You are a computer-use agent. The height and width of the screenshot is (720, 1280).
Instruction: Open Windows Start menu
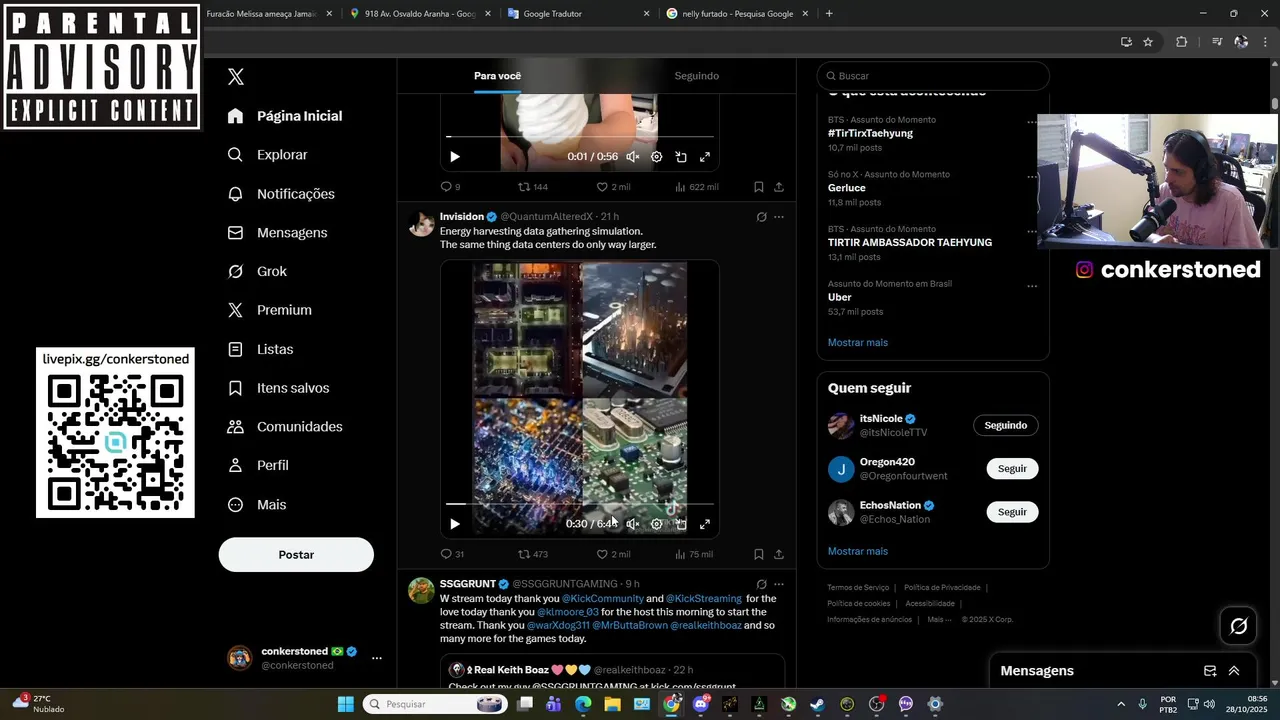[345, 704]
